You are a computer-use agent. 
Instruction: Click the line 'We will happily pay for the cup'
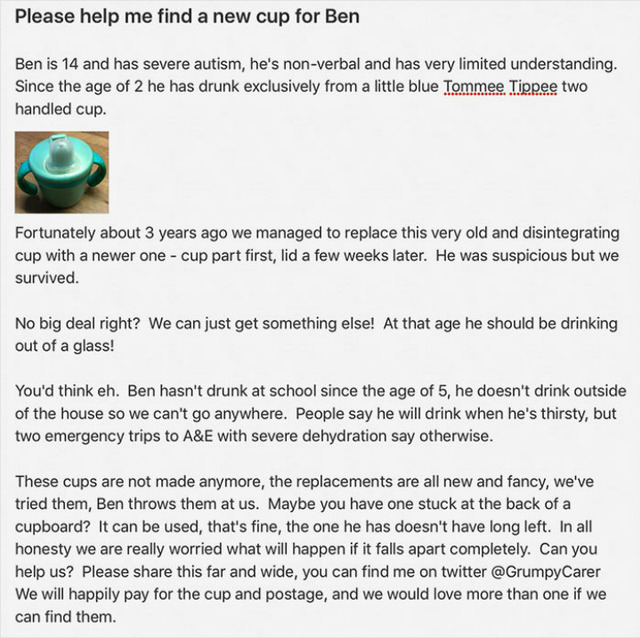(x=311, y=594)
